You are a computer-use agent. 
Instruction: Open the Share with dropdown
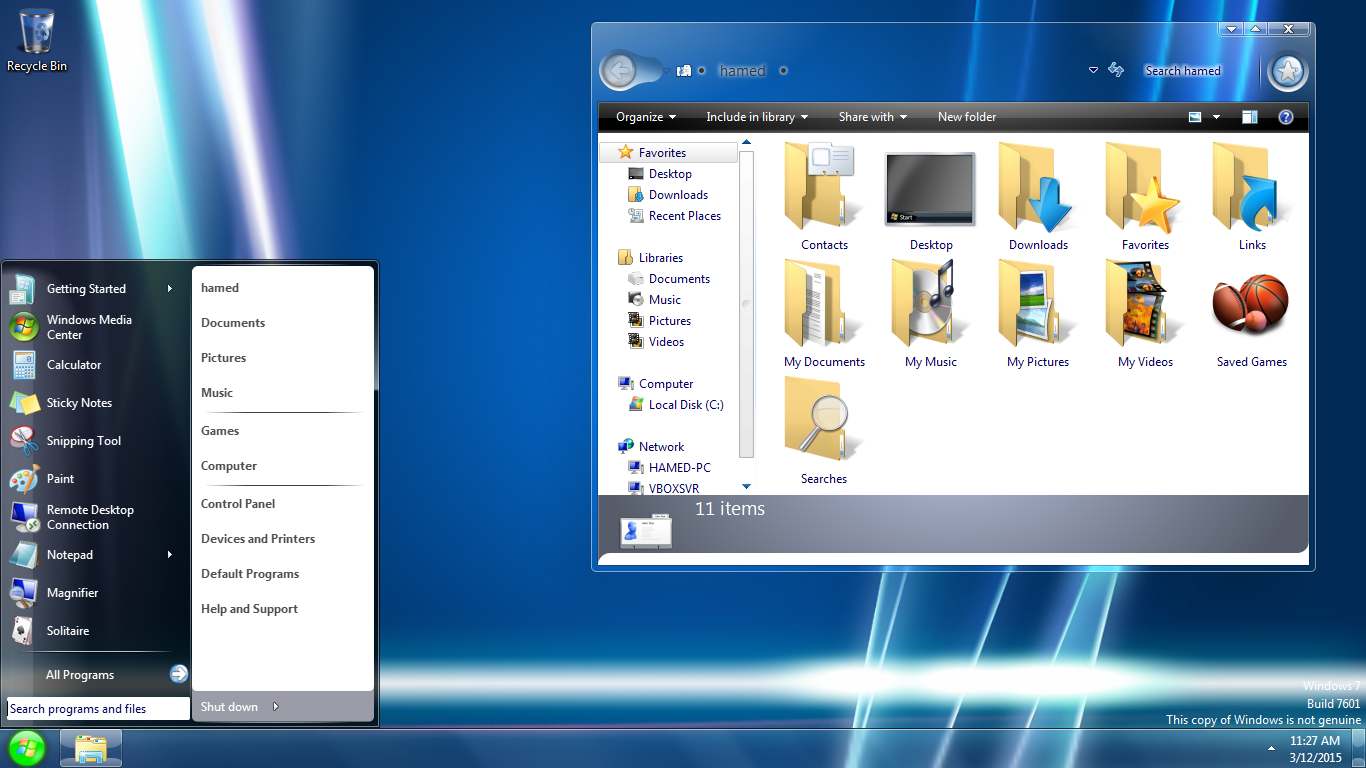coord(871,117)
